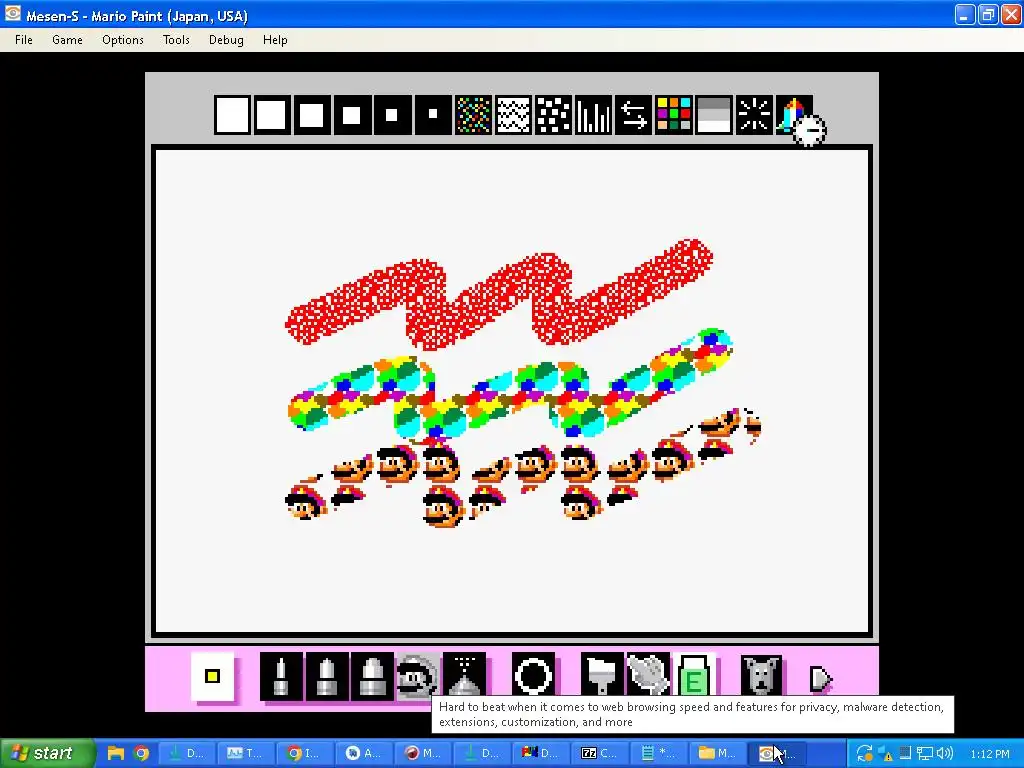Open the colored squares palette icon
1024x768 pixels.
pyautogui.click(x=673, y=115)
